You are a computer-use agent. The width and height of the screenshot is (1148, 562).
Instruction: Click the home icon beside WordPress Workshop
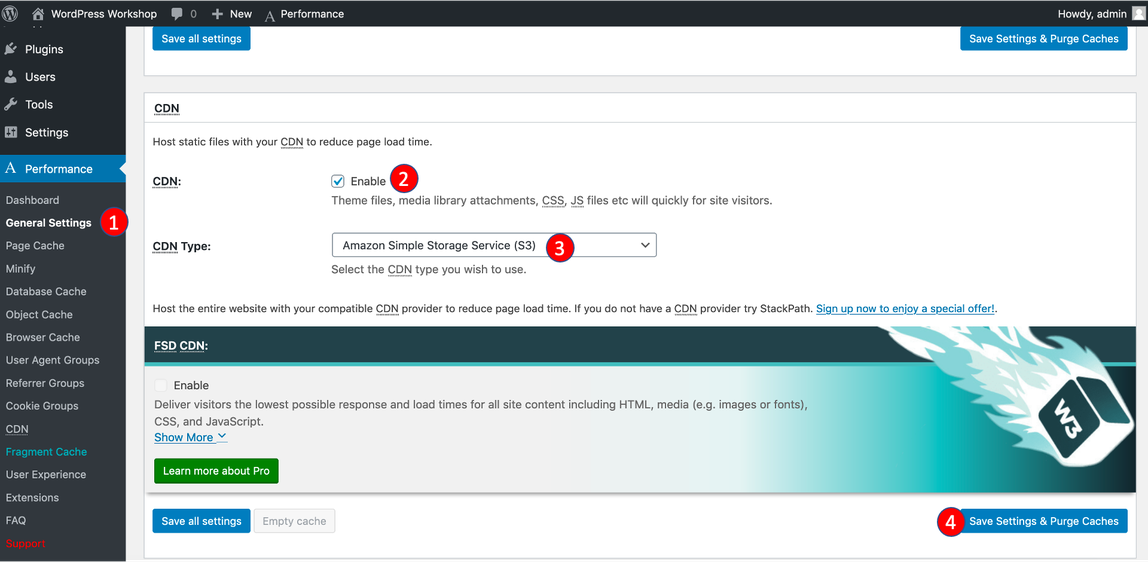pos(38,13)
